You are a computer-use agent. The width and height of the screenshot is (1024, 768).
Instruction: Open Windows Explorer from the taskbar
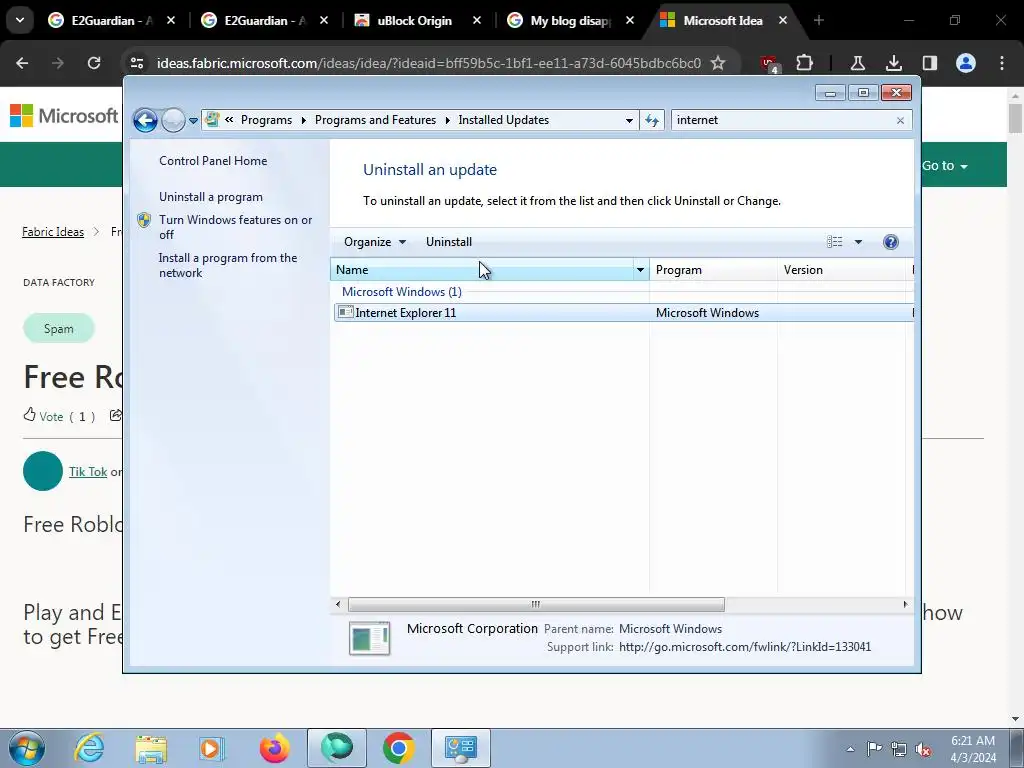pyautogui.click(x=151, y=748)
